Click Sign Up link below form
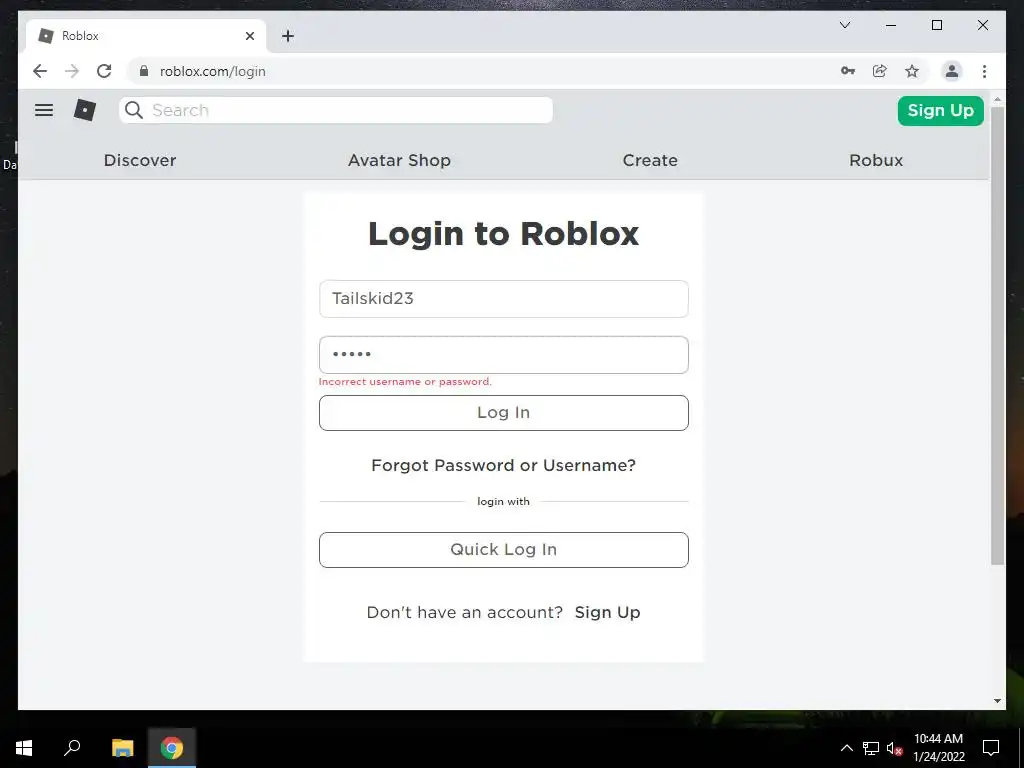This screenshot has width=1024, height=768. coord(607,613)
